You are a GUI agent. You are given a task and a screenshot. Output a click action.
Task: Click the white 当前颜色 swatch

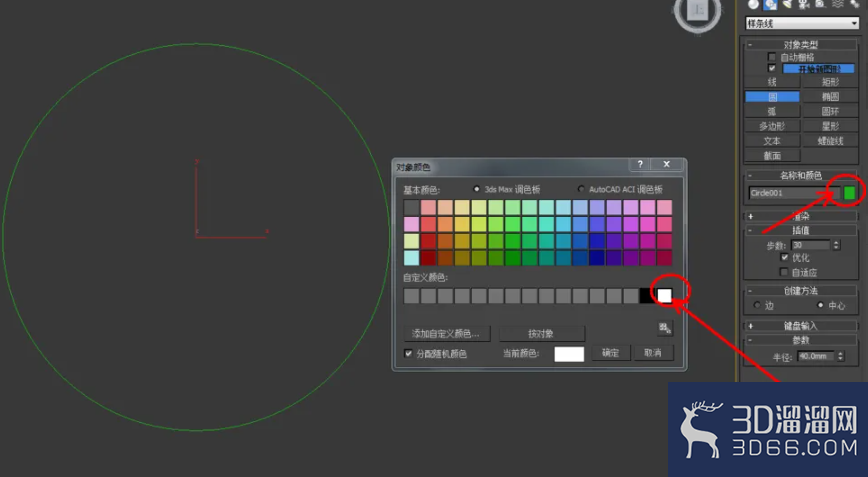[569, 354]
